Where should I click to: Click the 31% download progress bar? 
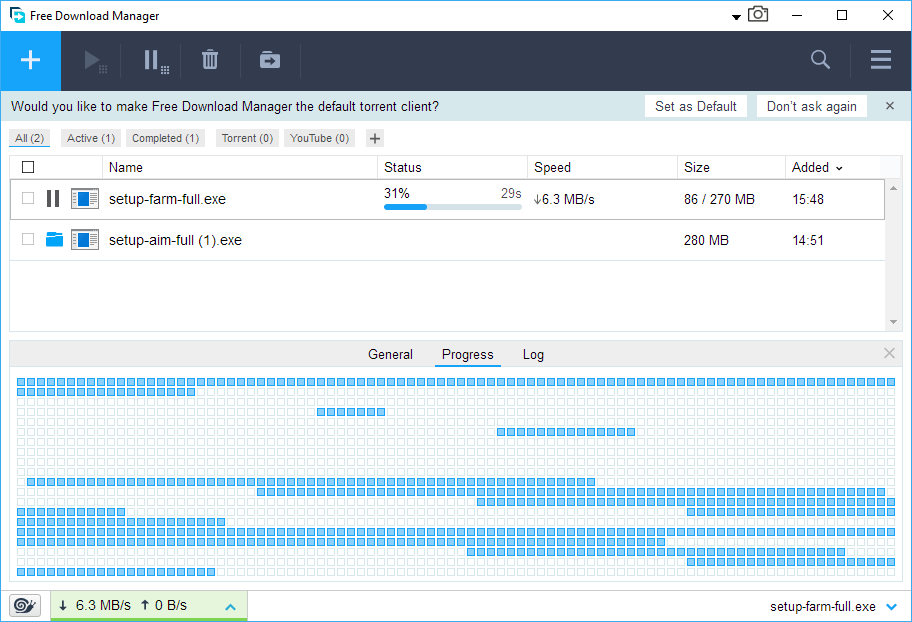453,207
